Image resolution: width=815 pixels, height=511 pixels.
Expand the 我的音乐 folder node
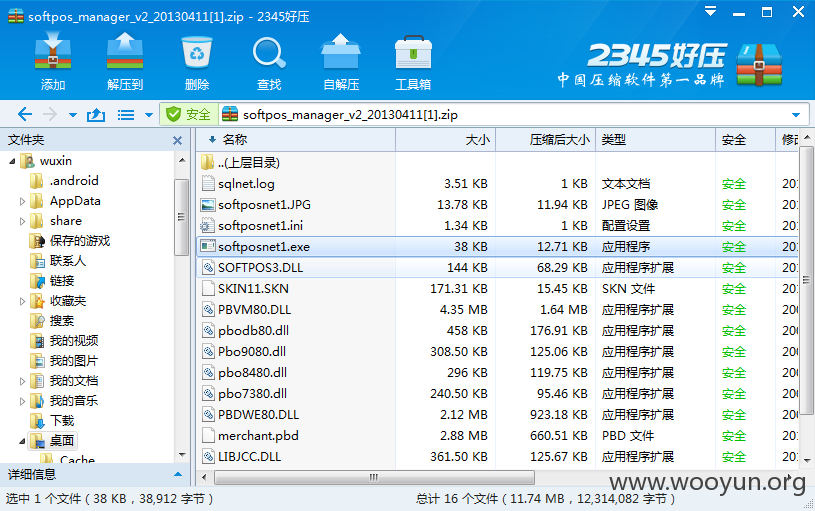[22, 401]
